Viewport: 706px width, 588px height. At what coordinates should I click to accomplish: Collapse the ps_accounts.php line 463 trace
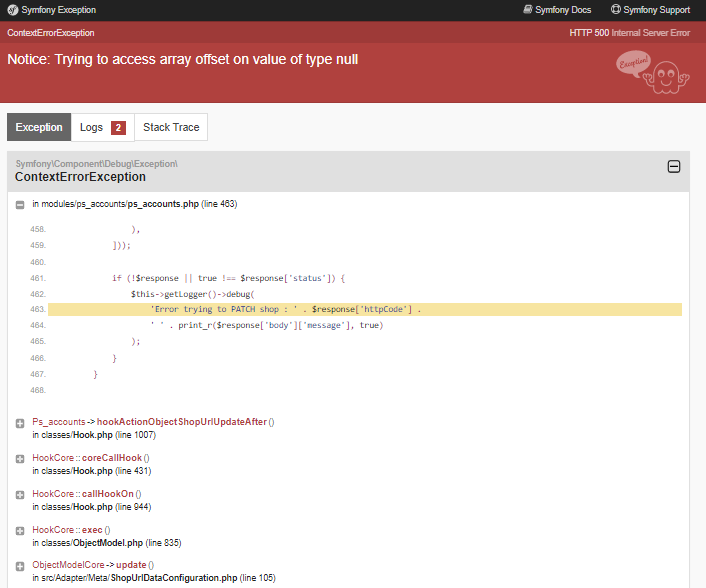pyautogui.click(x=20, y=205)
